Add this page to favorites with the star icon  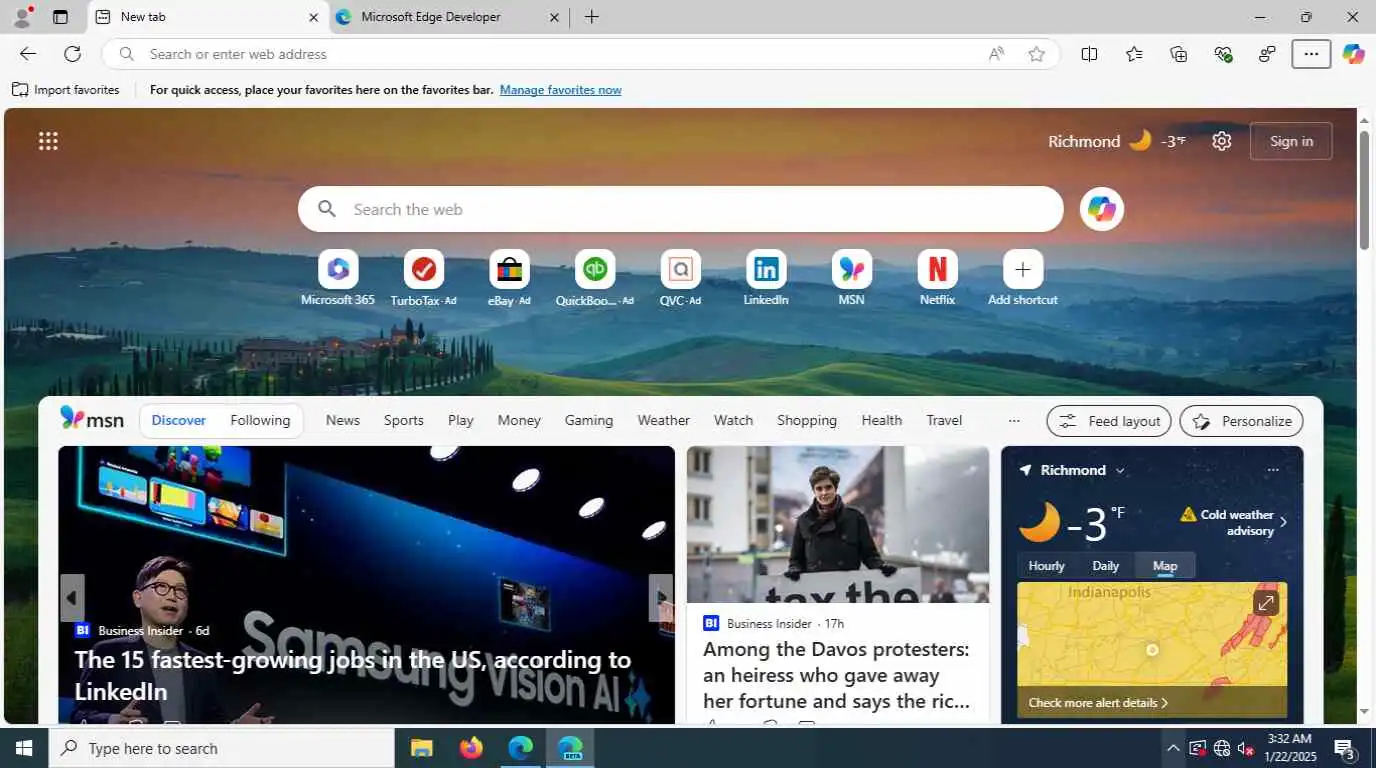[x=1036, y=54]
